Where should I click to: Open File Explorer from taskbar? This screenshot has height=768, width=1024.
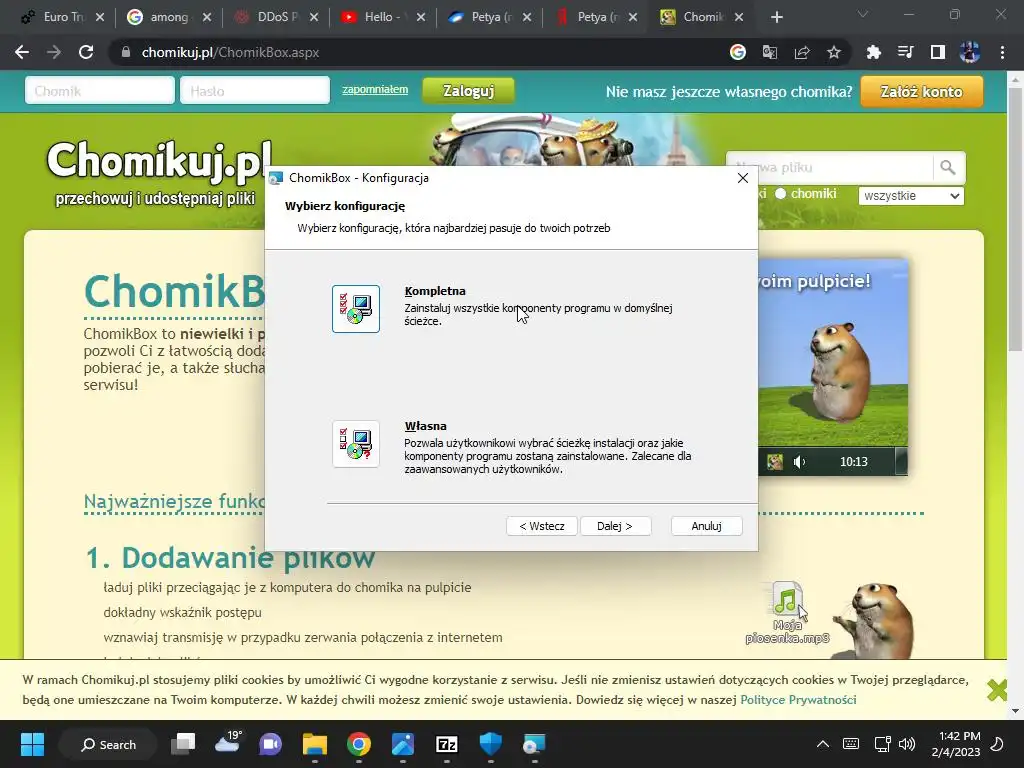(315, 744)
